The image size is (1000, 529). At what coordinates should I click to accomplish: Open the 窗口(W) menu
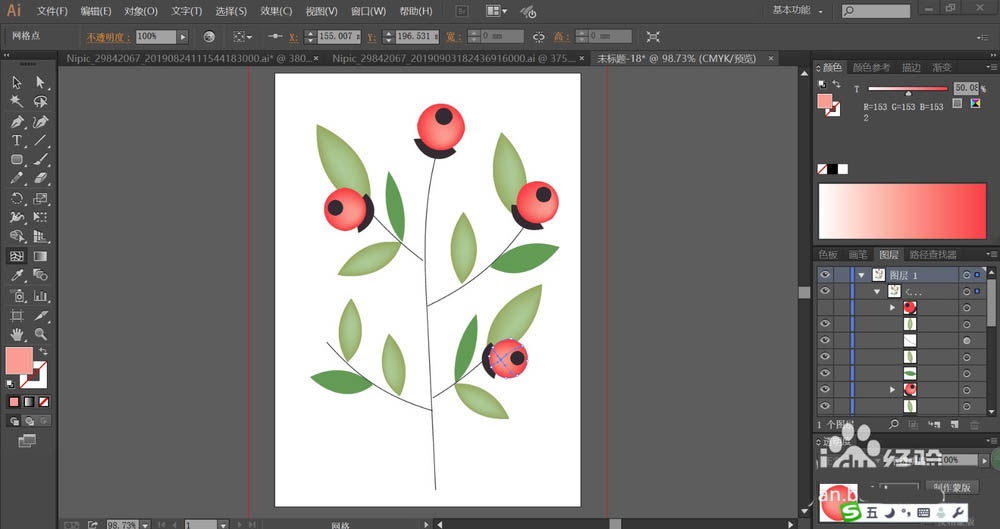tap(369, 11)
